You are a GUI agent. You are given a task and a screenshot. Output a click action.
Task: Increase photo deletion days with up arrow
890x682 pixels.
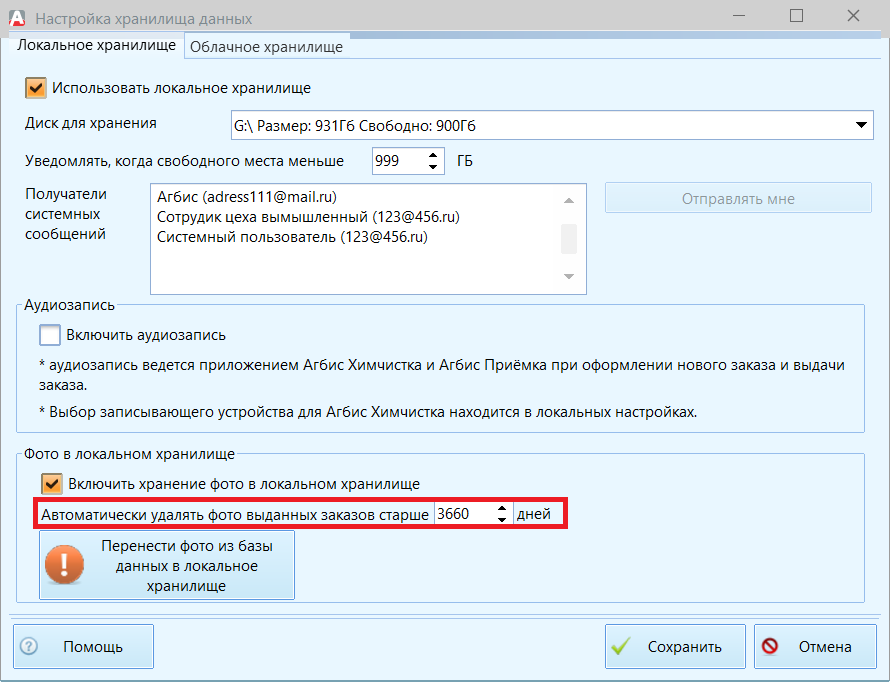[x=502, y=509]
